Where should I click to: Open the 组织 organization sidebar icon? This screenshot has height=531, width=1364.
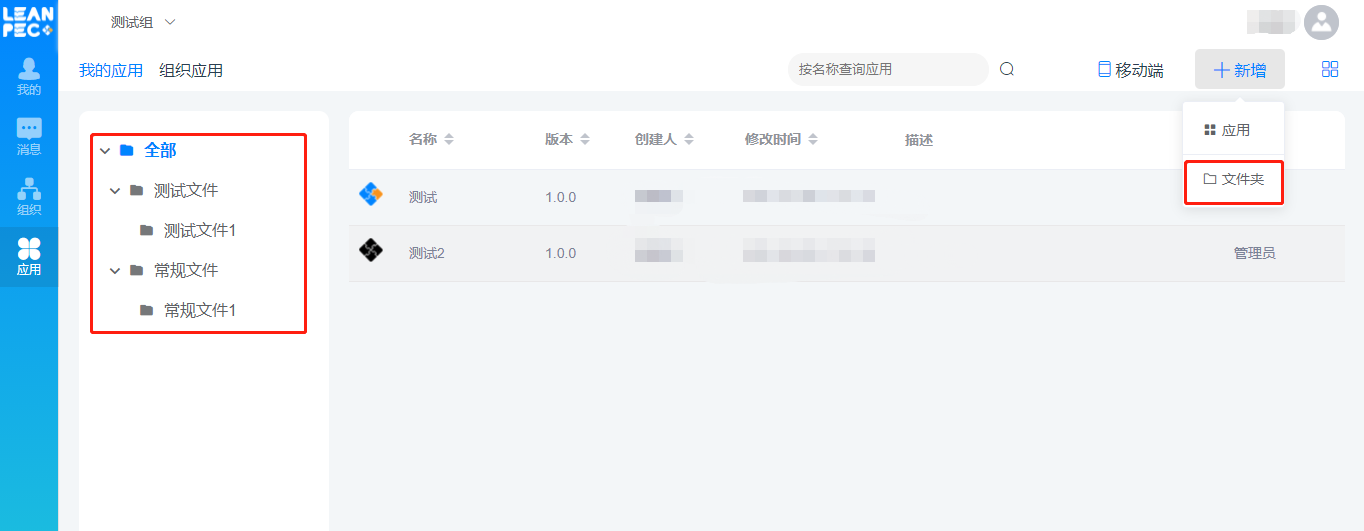click(29, 196)
